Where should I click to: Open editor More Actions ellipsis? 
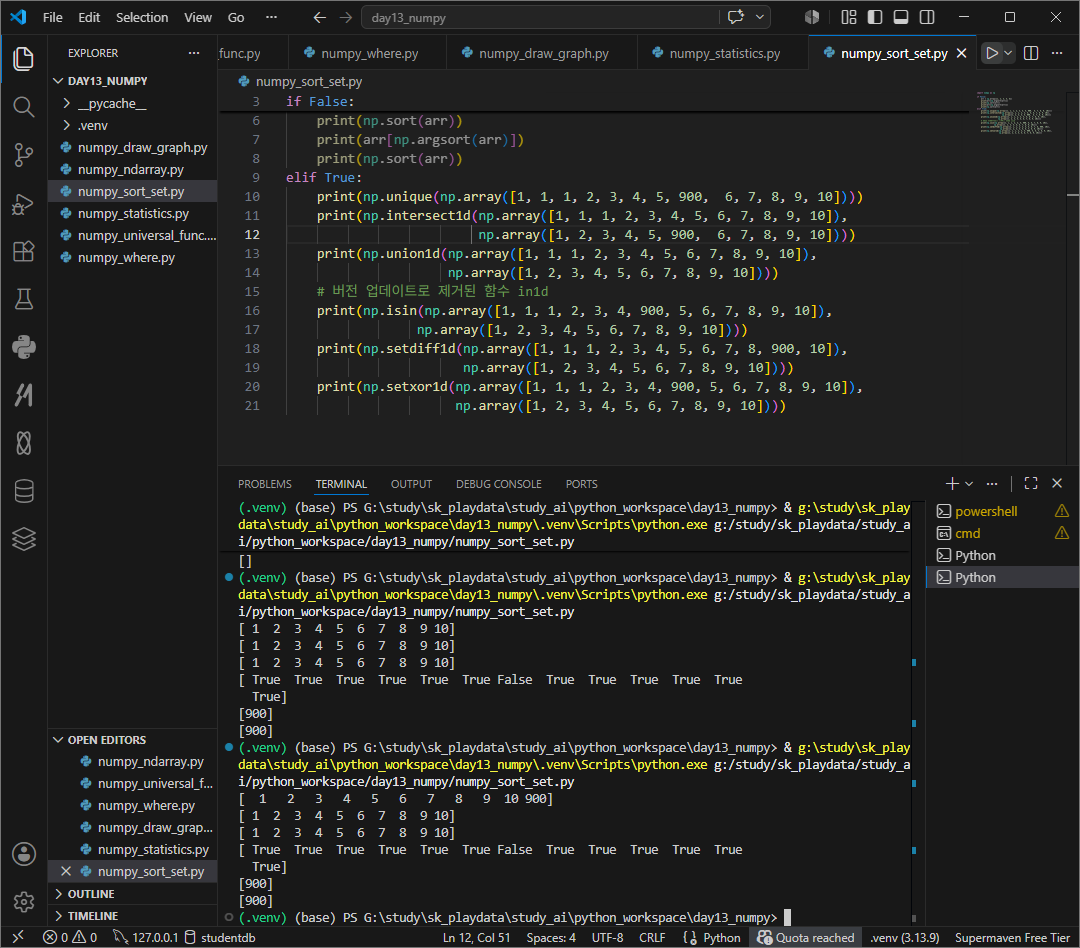1057,53
